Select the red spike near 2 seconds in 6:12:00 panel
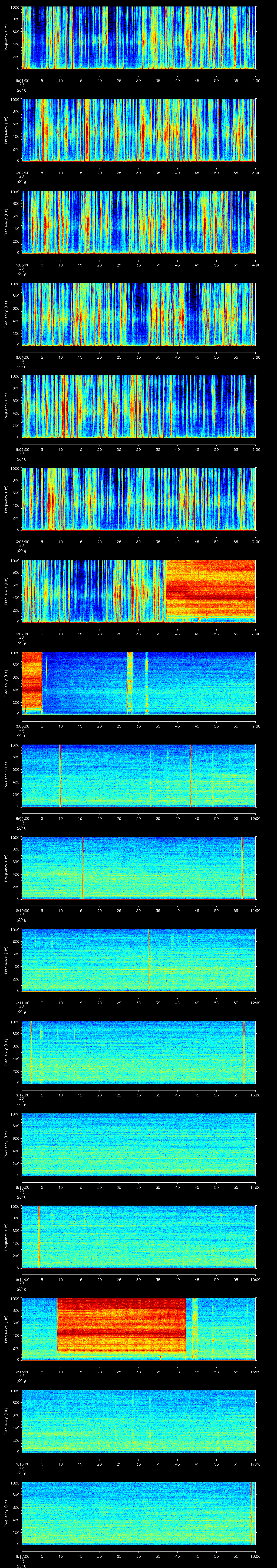 [31, 1051]
